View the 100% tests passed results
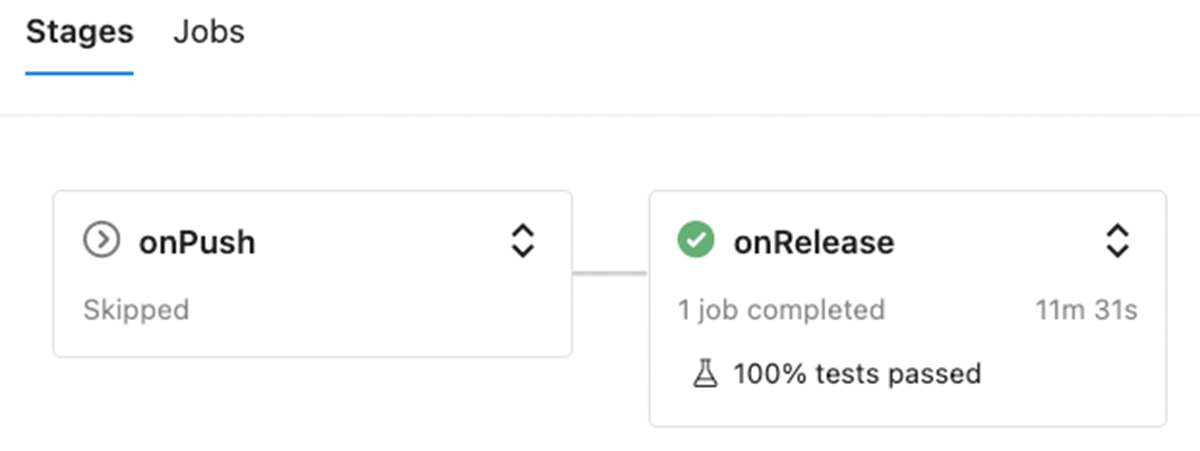 (857, 374)
